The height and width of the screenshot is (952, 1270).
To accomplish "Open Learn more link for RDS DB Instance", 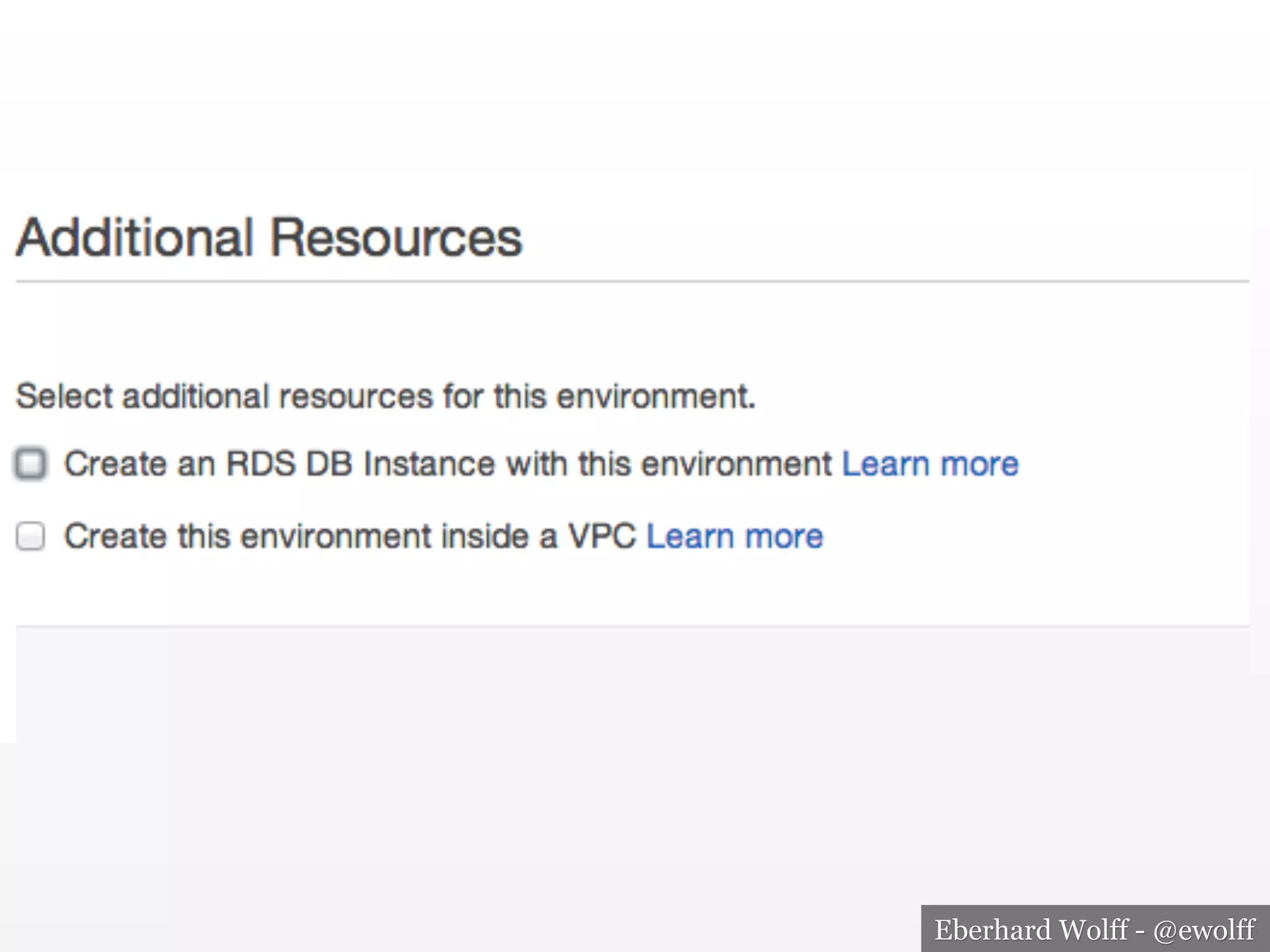I will [x=930, y=464].
